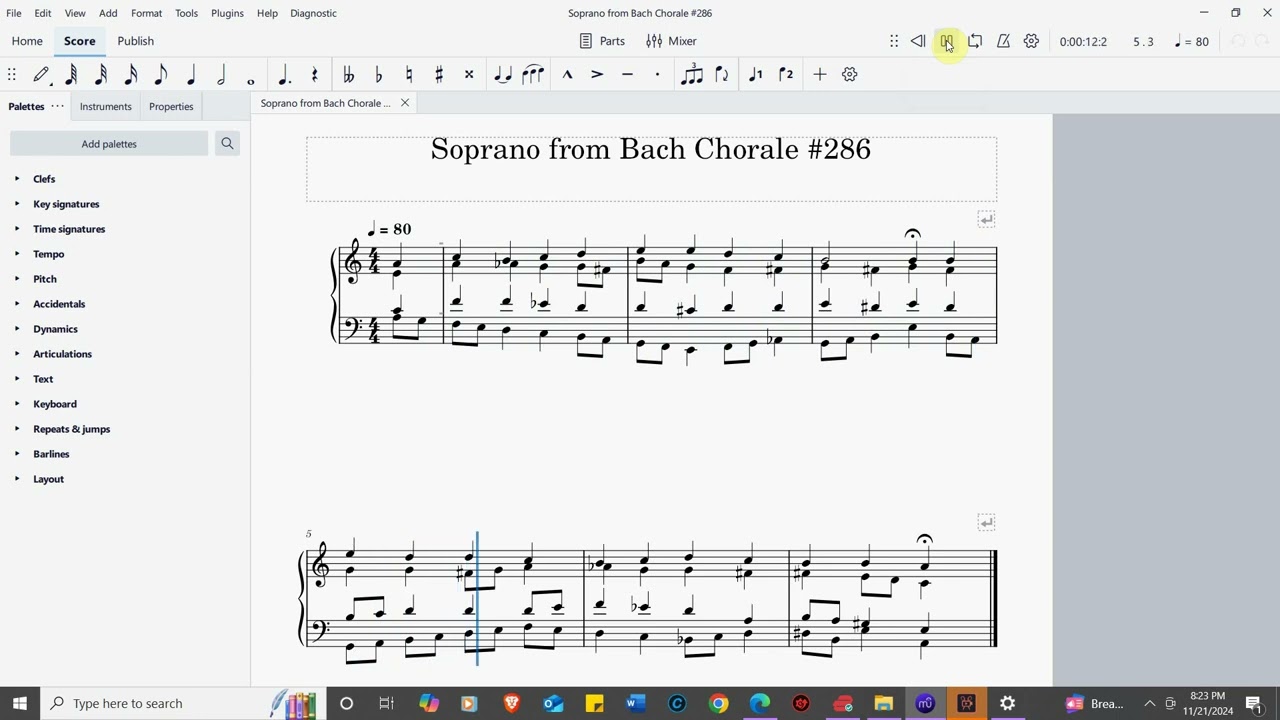Go to the Publish tab
1280x720 pixels.
tap(135, 41)
